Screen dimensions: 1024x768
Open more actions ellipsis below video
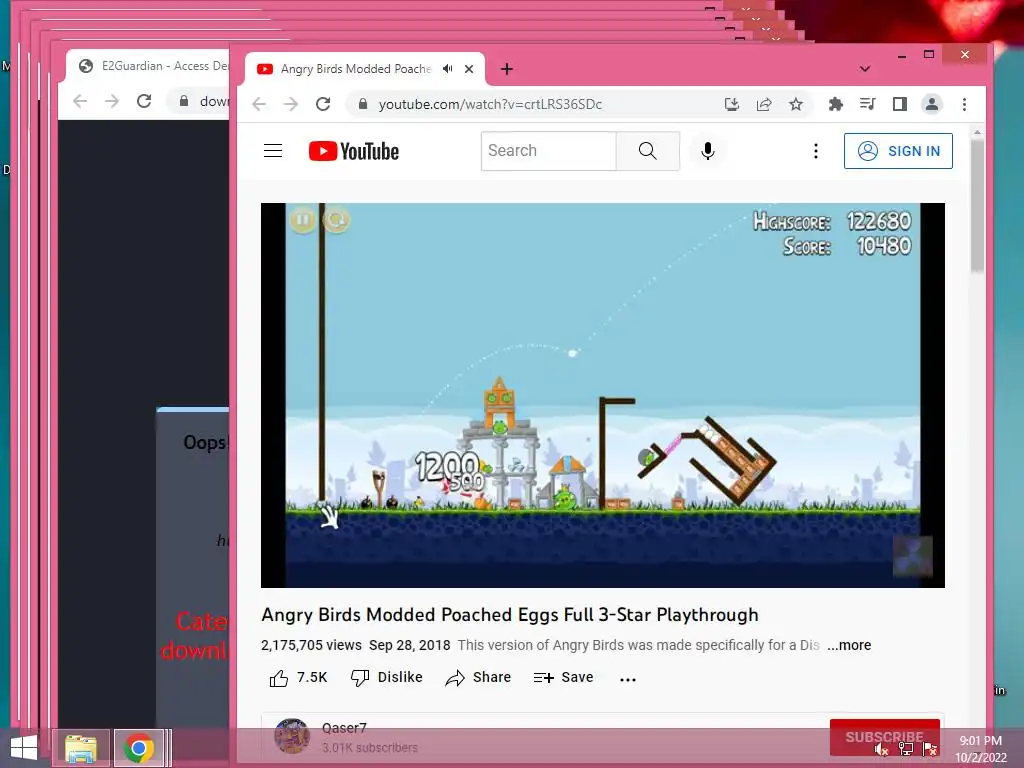click(x=628, y=679)
